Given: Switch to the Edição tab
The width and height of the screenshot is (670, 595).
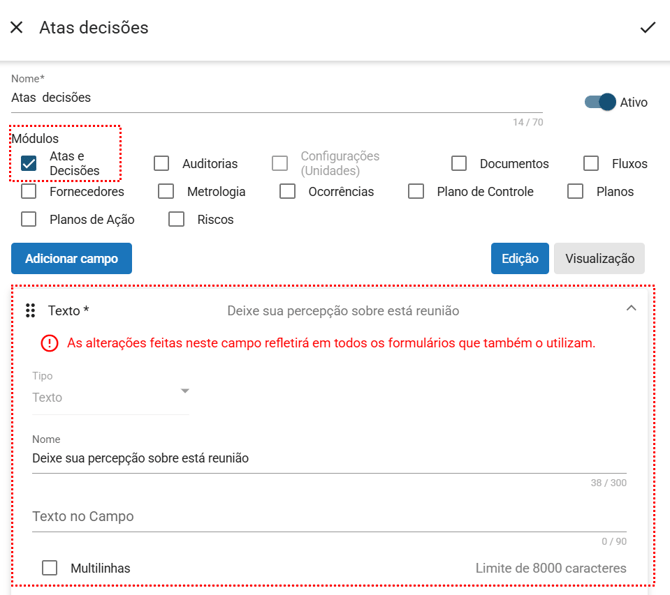Looking at the screenshot, I should point(519,258).
